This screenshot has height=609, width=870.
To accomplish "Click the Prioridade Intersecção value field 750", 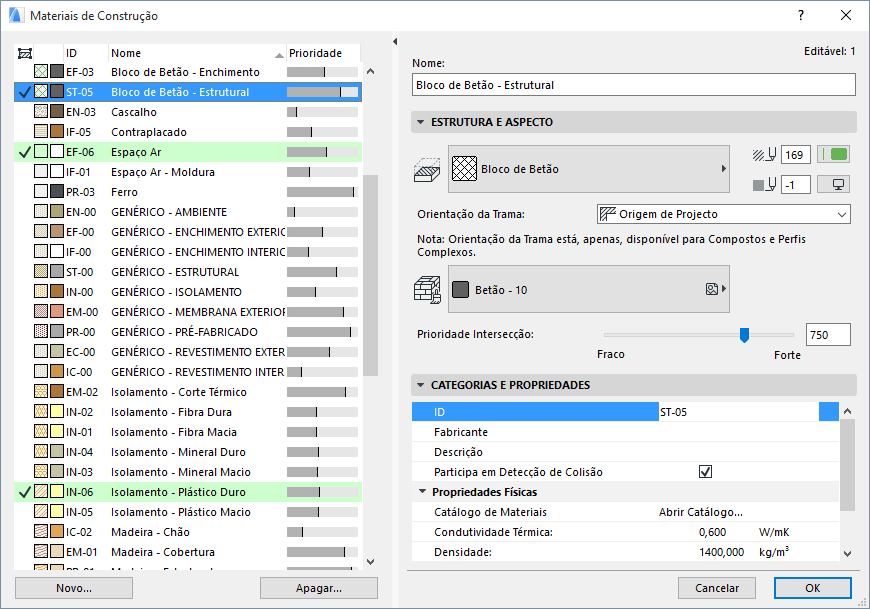I will coord(828,334).
